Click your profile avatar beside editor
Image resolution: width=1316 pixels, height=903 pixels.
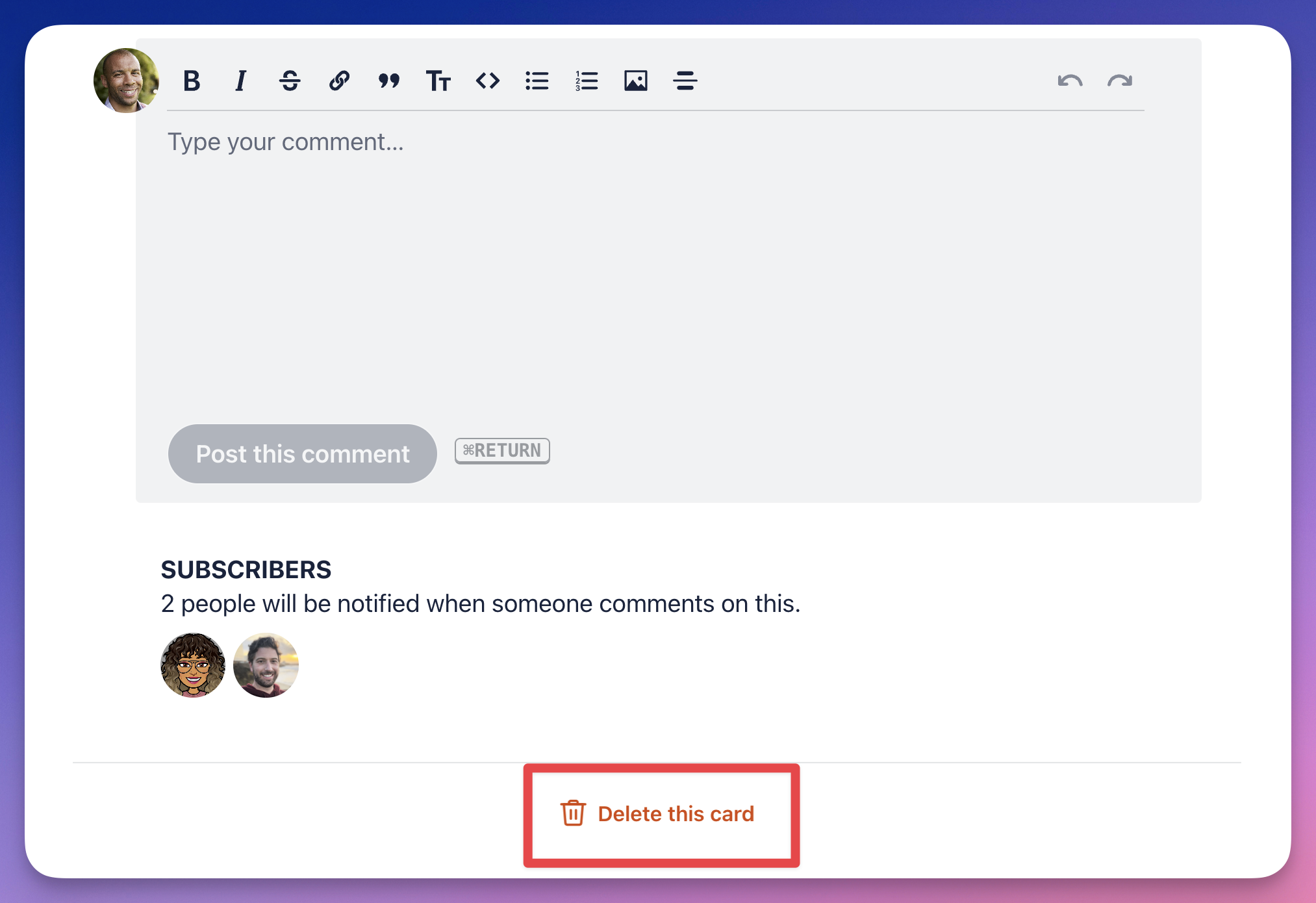pos(126,81)
